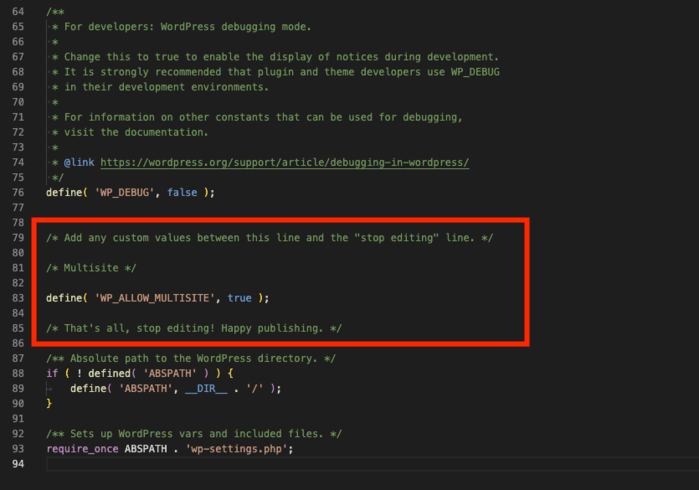Click the 'Sets up WordPress vars' comment
The height and width of the screenshot is (490, 699).
(194, 434)
